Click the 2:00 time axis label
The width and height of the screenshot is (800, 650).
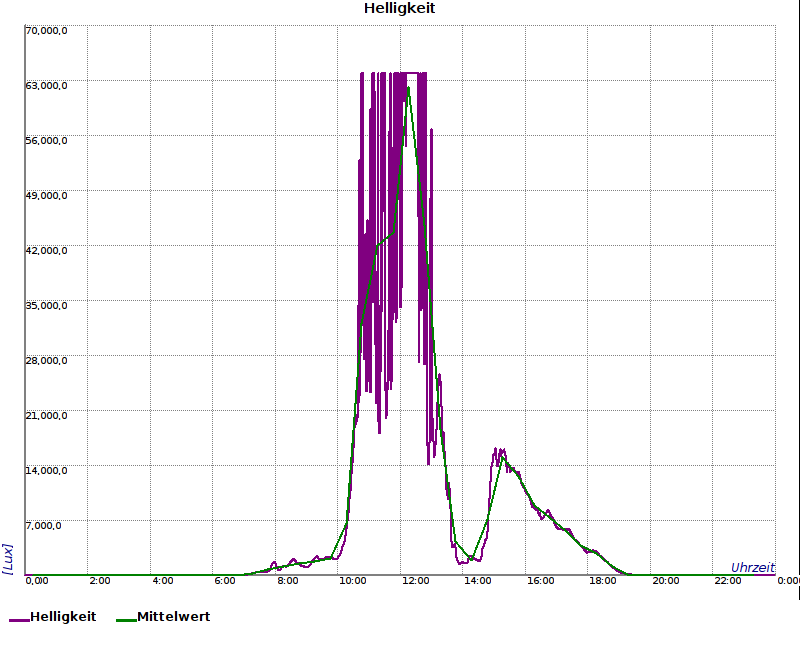[99, 581]
